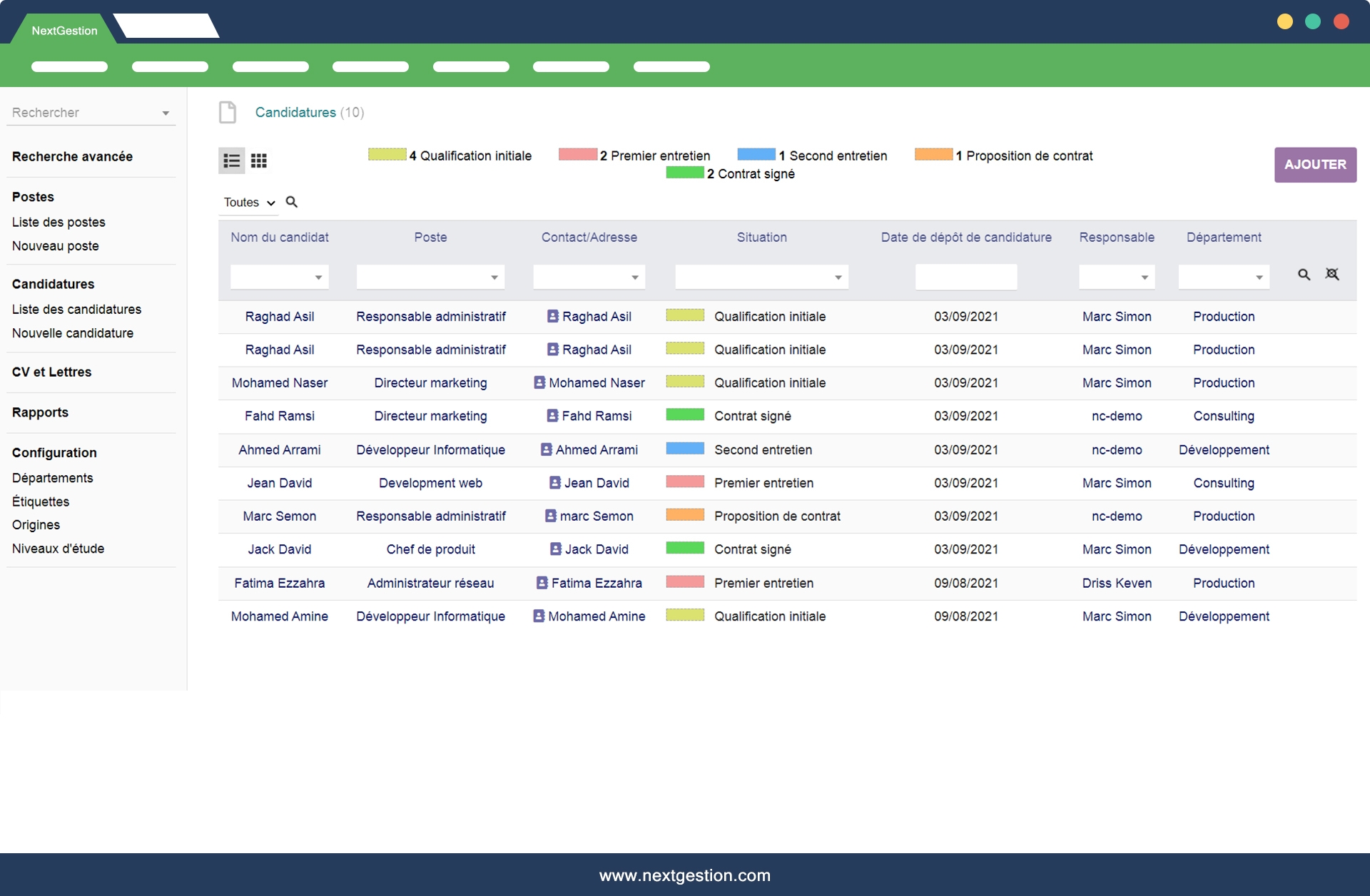Viewport: 1370px width, 896px height.
Task: Expand the Situation column filter dropdown
Action: [838, 278]
